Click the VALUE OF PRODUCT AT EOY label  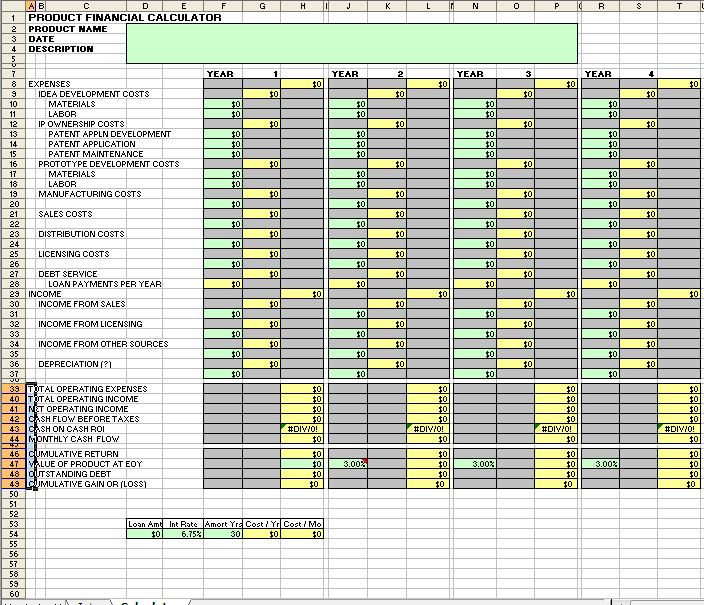tap(85, 464)
